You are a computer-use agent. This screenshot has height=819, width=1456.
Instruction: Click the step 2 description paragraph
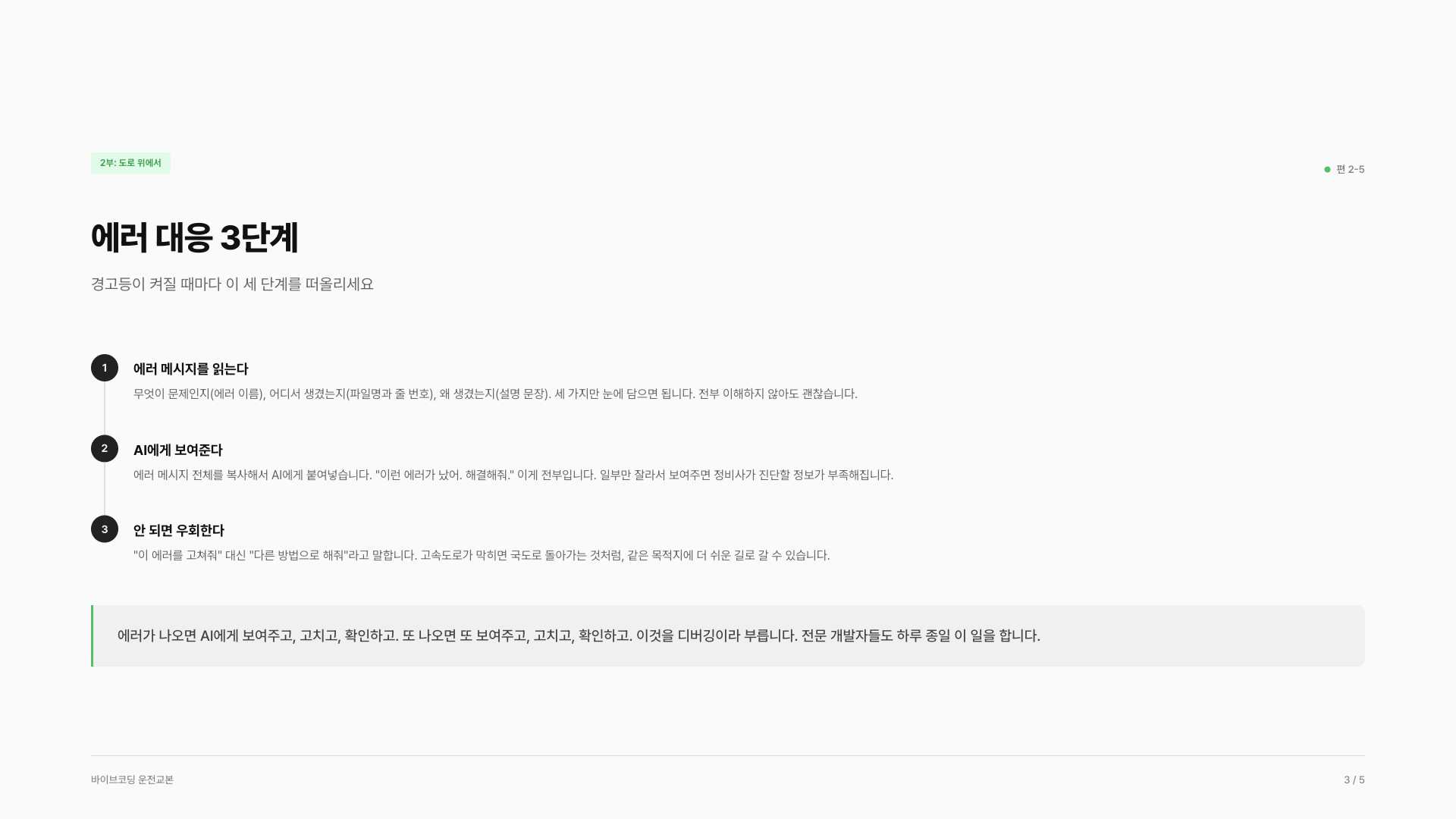point(513,475)
